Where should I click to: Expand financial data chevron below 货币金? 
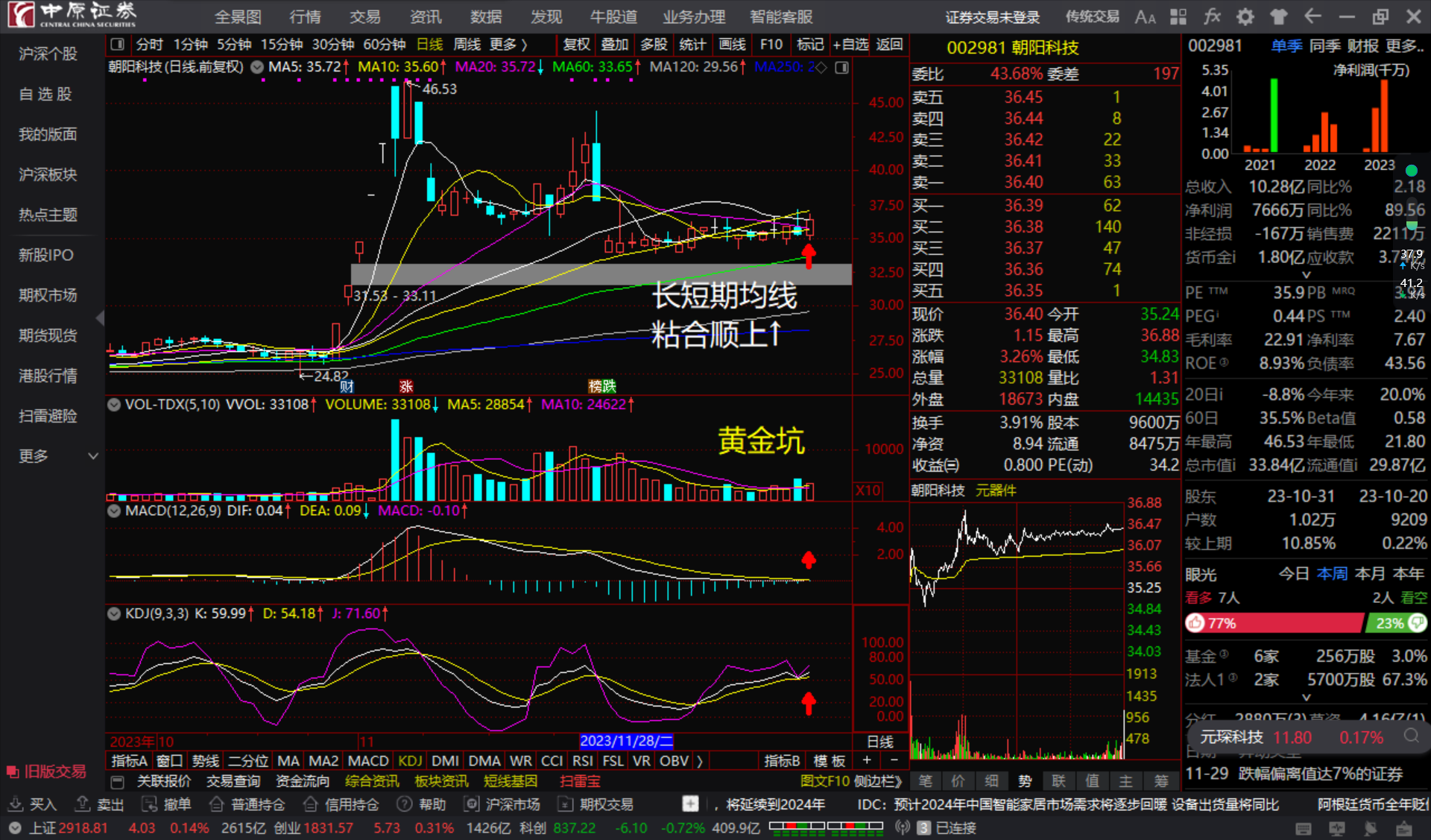[1306, 275]
